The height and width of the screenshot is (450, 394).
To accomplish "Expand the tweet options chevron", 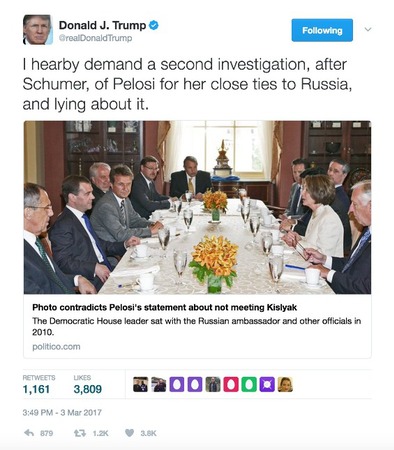I will [368, 30].
